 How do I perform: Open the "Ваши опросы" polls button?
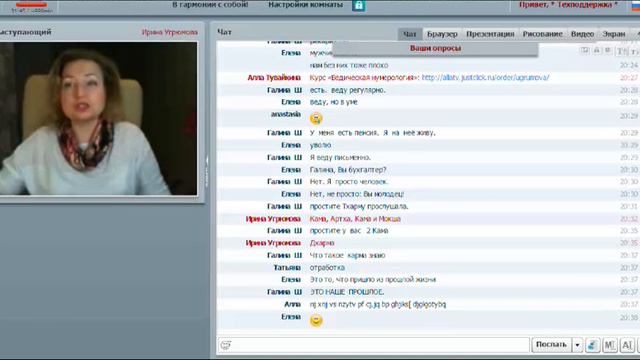(435, 48)
